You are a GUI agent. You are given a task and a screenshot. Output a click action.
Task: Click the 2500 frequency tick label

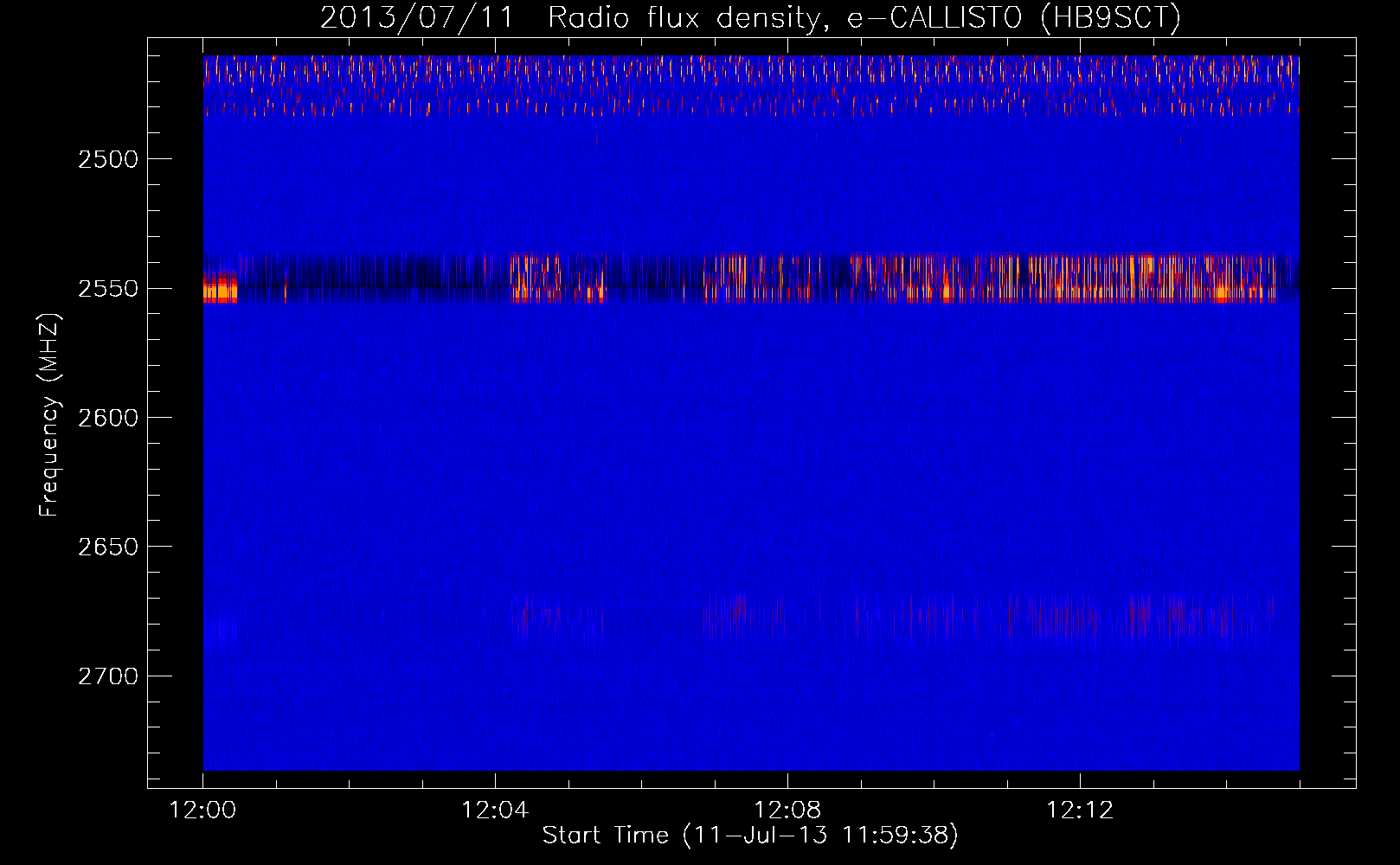tap(108, 159)
